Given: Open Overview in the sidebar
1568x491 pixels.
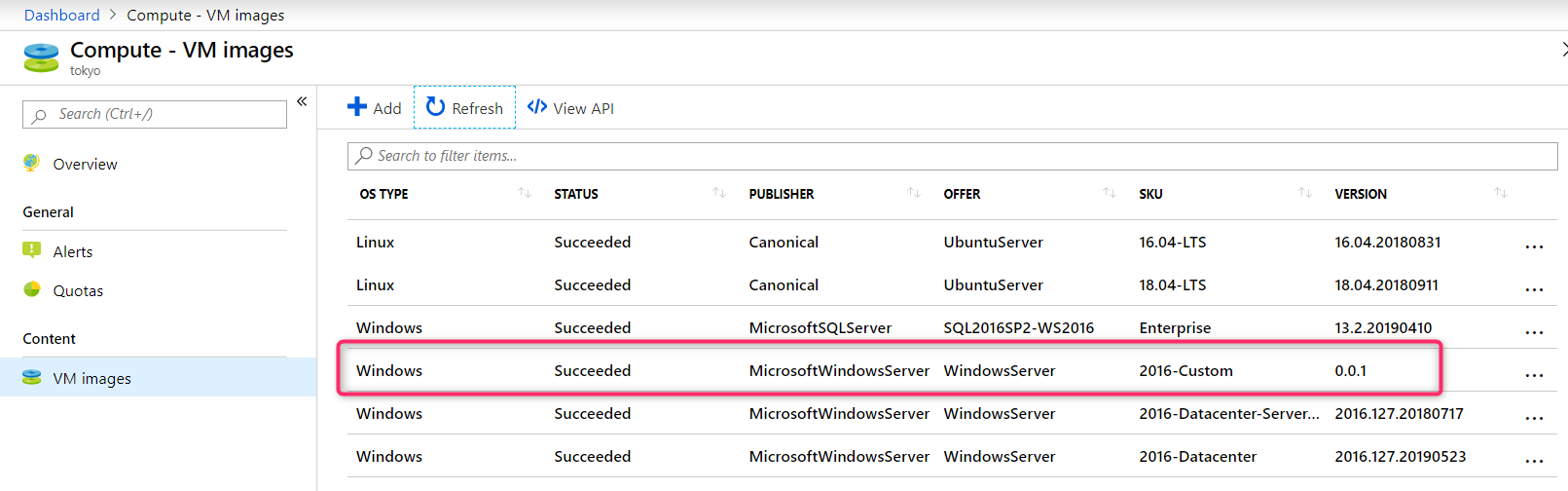Looking at the screenshot, I should pyautogui.click(x=85, y=165).
